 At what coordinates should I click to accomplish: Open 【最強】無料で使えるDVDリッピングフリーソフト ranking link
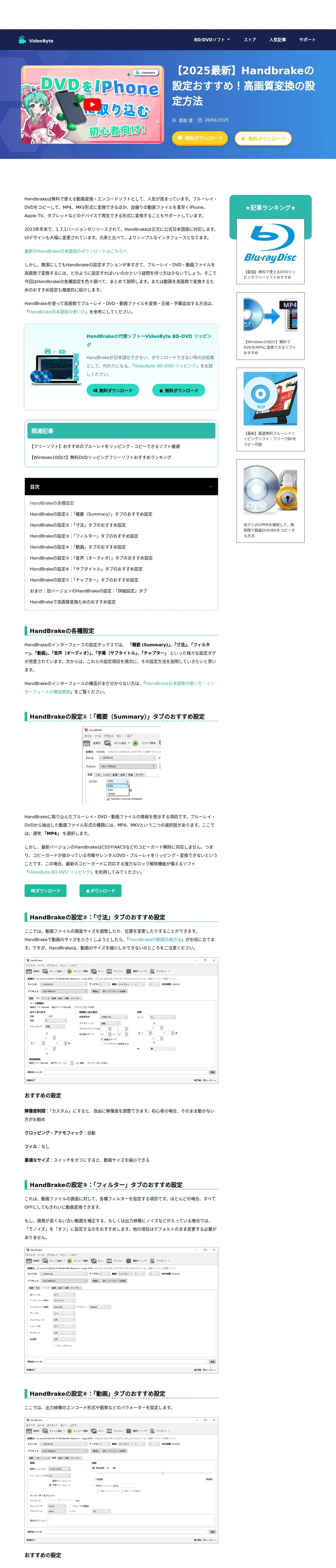(x=270, y=274)
